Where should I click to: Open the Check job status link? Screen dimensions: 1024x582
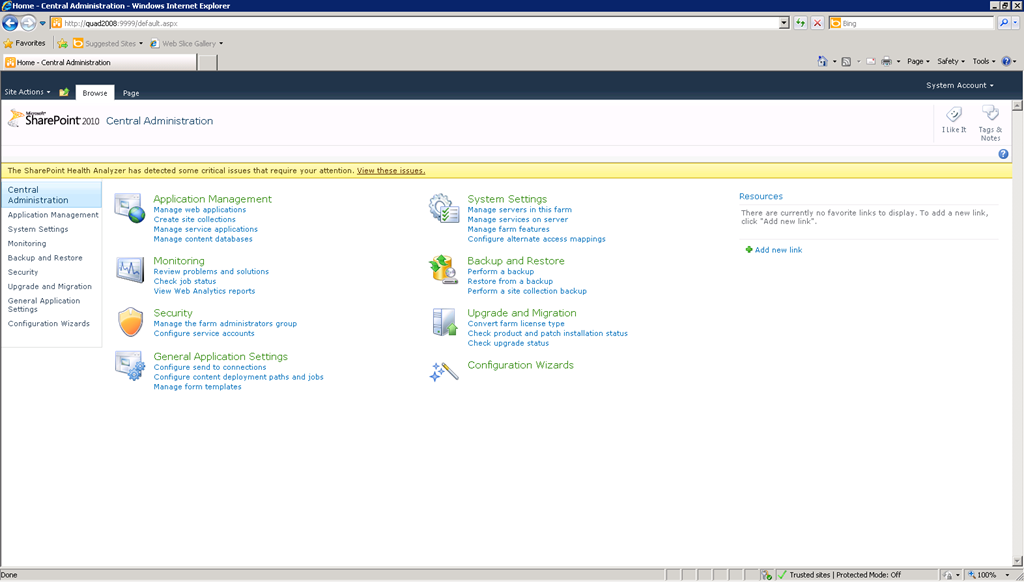[x=185, y=282]
